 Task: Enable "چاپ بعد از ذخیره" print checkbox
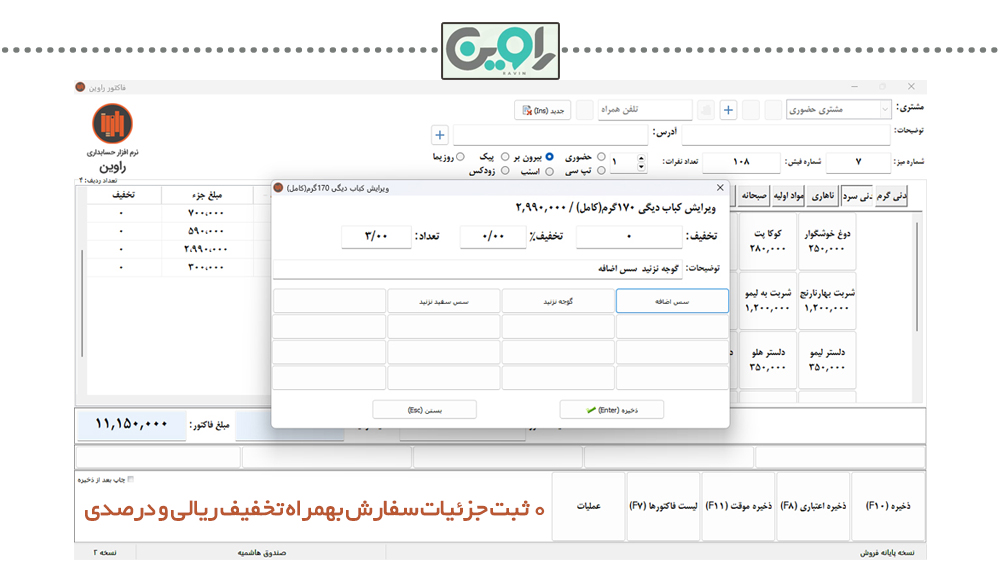[130, 479]
